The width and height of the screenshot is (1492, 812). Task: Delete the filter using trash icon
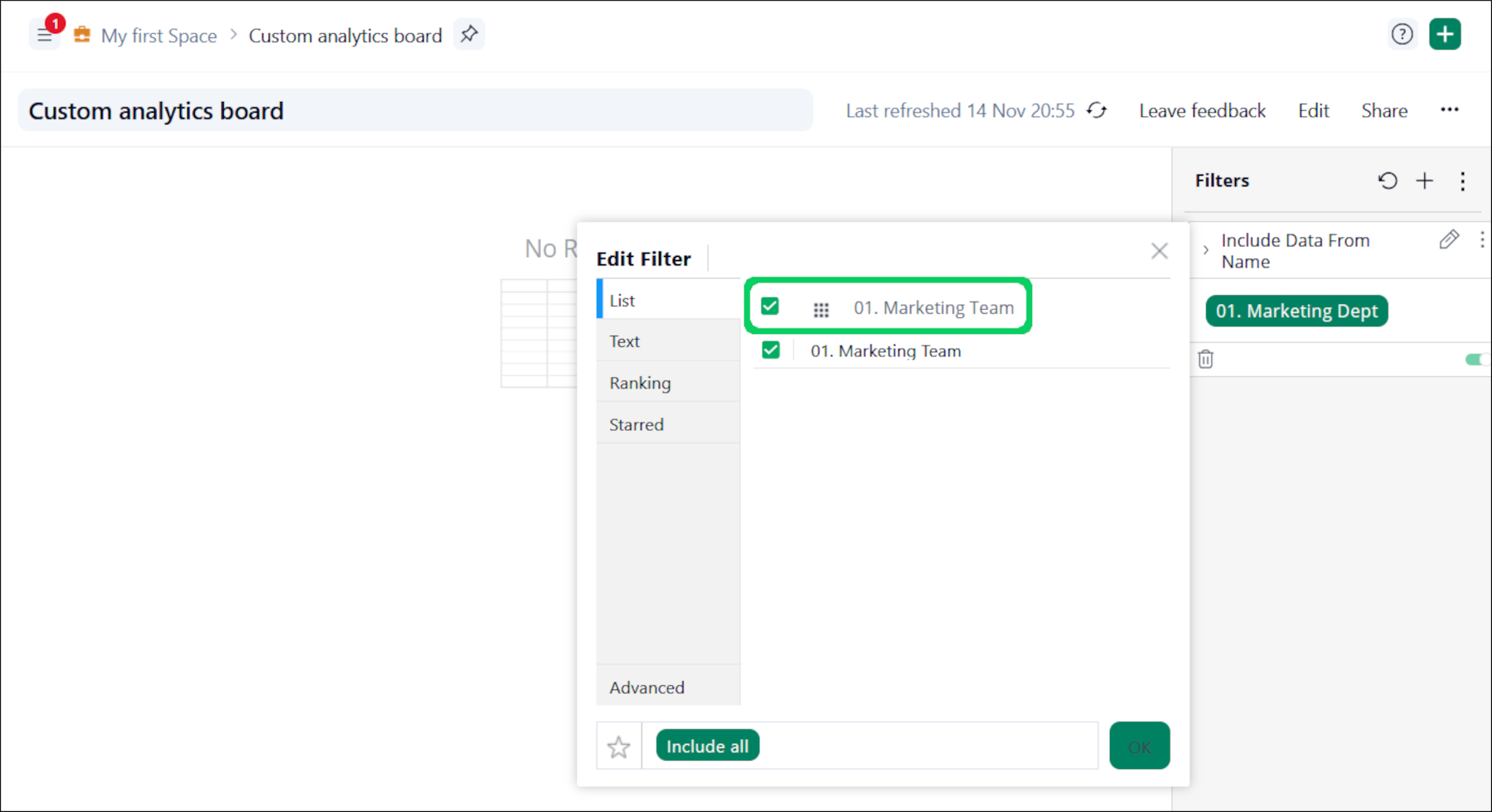pos(1206,359)
